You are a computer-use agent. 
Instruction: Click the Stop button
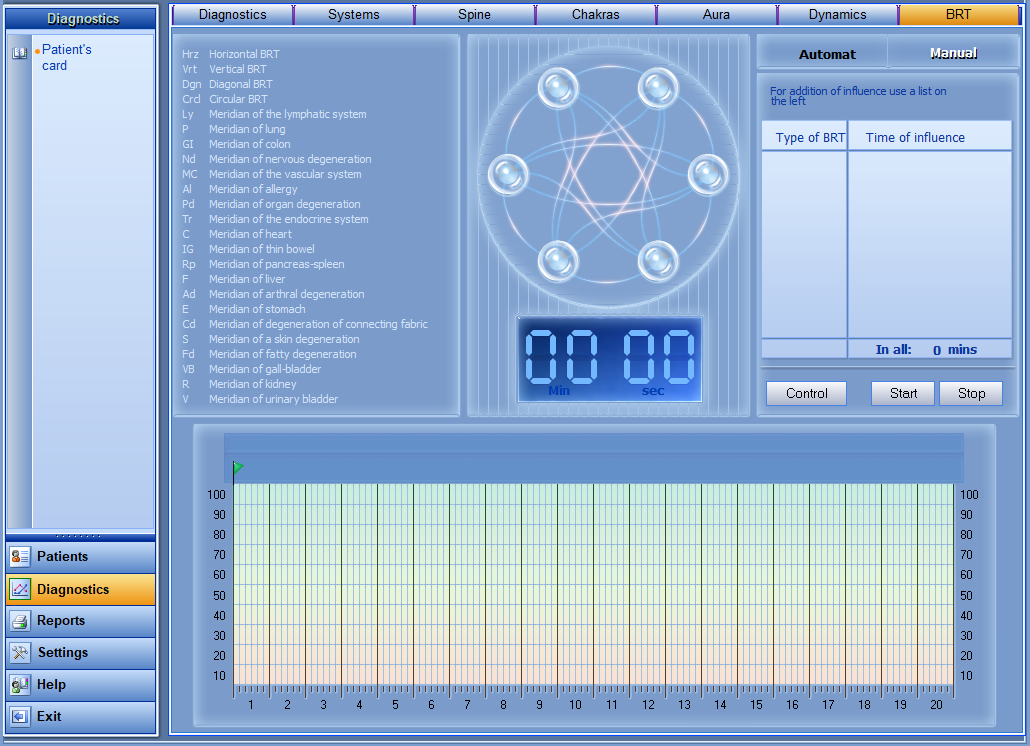(x=971, y=393)
